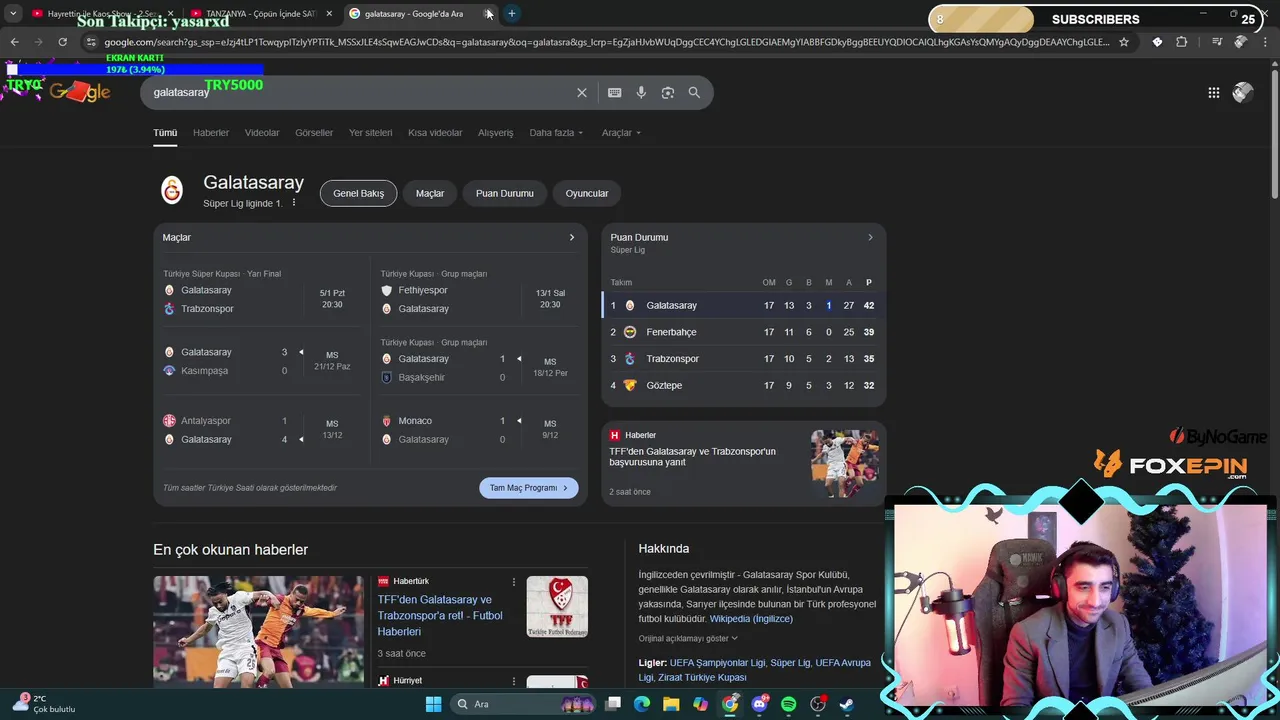The height and width of the screenshot is (720, 1280).
Task: Switch to Haberler tab
Action: click(x=211, y=133)
